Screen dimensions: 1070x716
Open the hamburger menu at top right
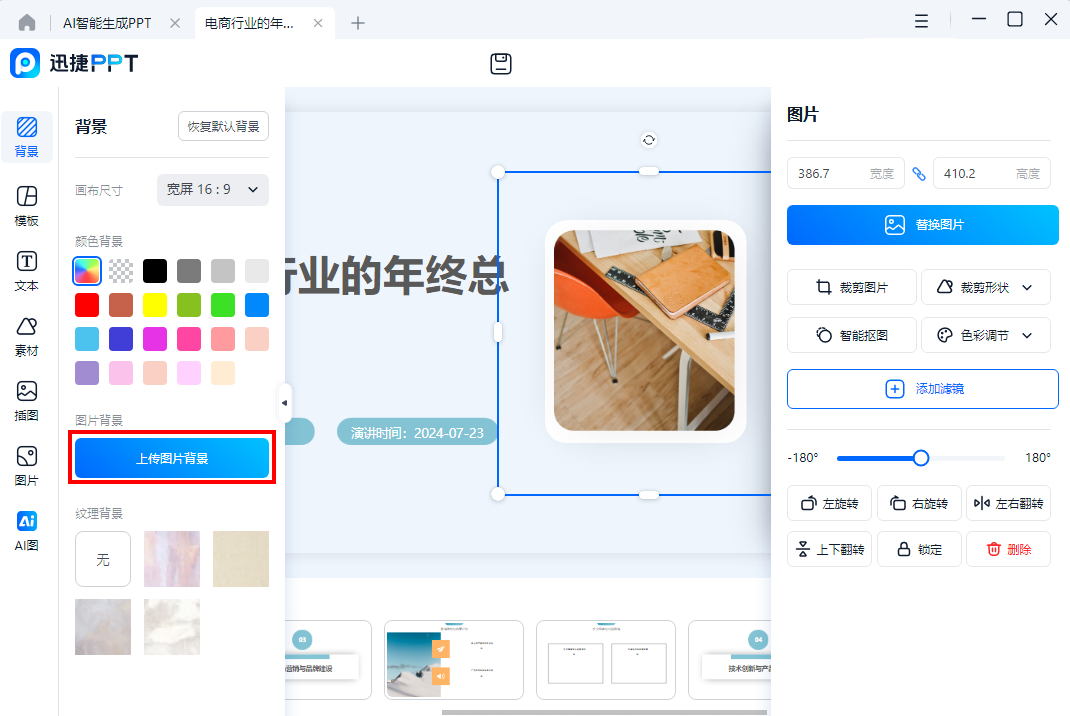tap(921, 19)
